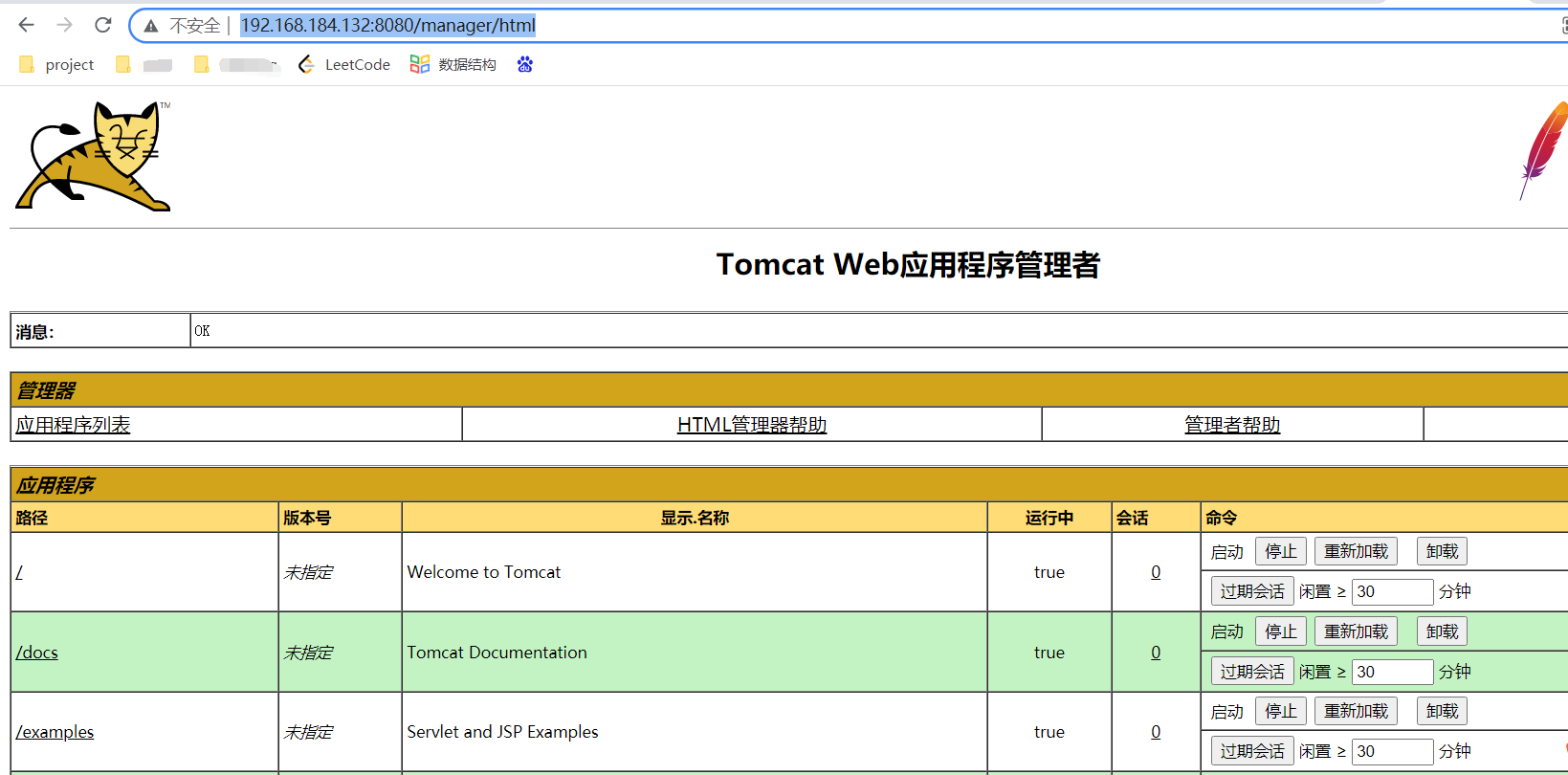This screenshot has width=1568, height=775.
Task: Click the 消息: label
Action: 35,332
